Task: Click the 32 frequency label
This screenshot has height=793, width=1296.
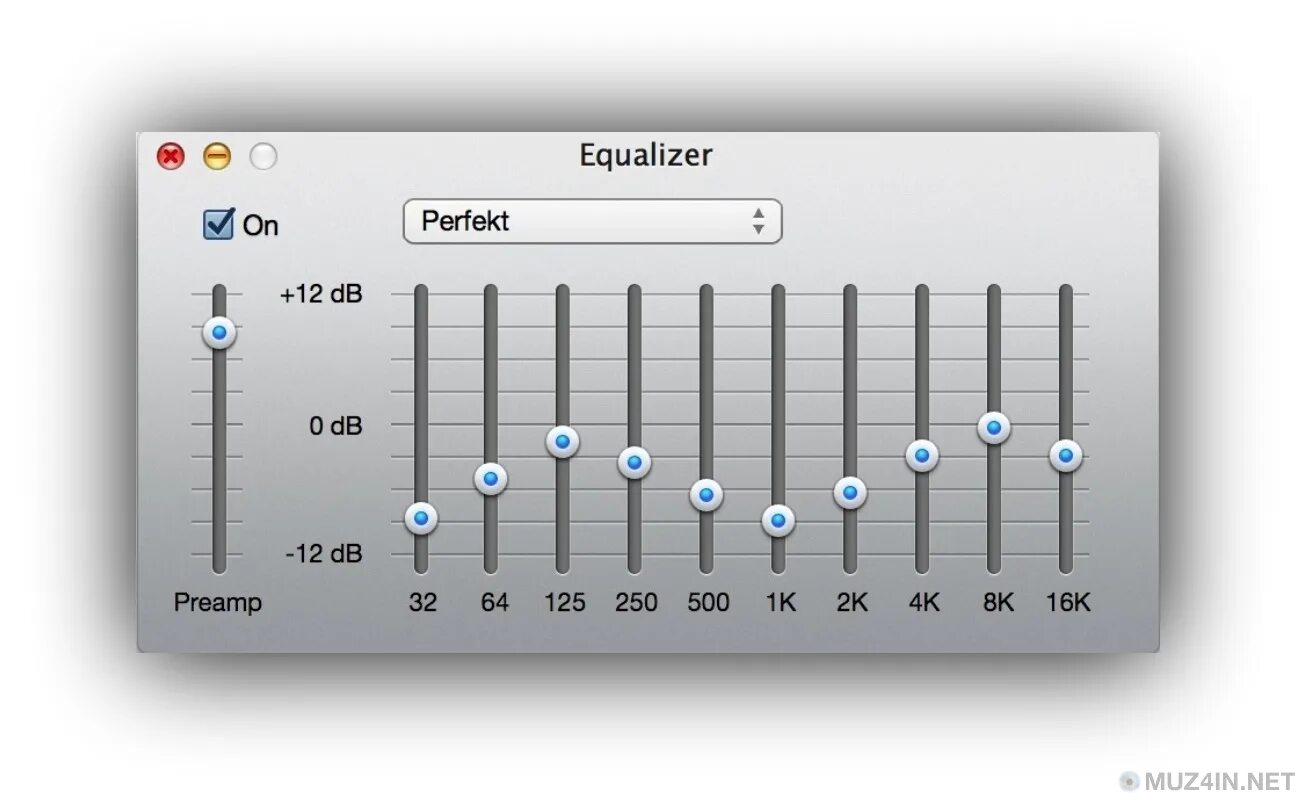Action: [x=423, y=602]
